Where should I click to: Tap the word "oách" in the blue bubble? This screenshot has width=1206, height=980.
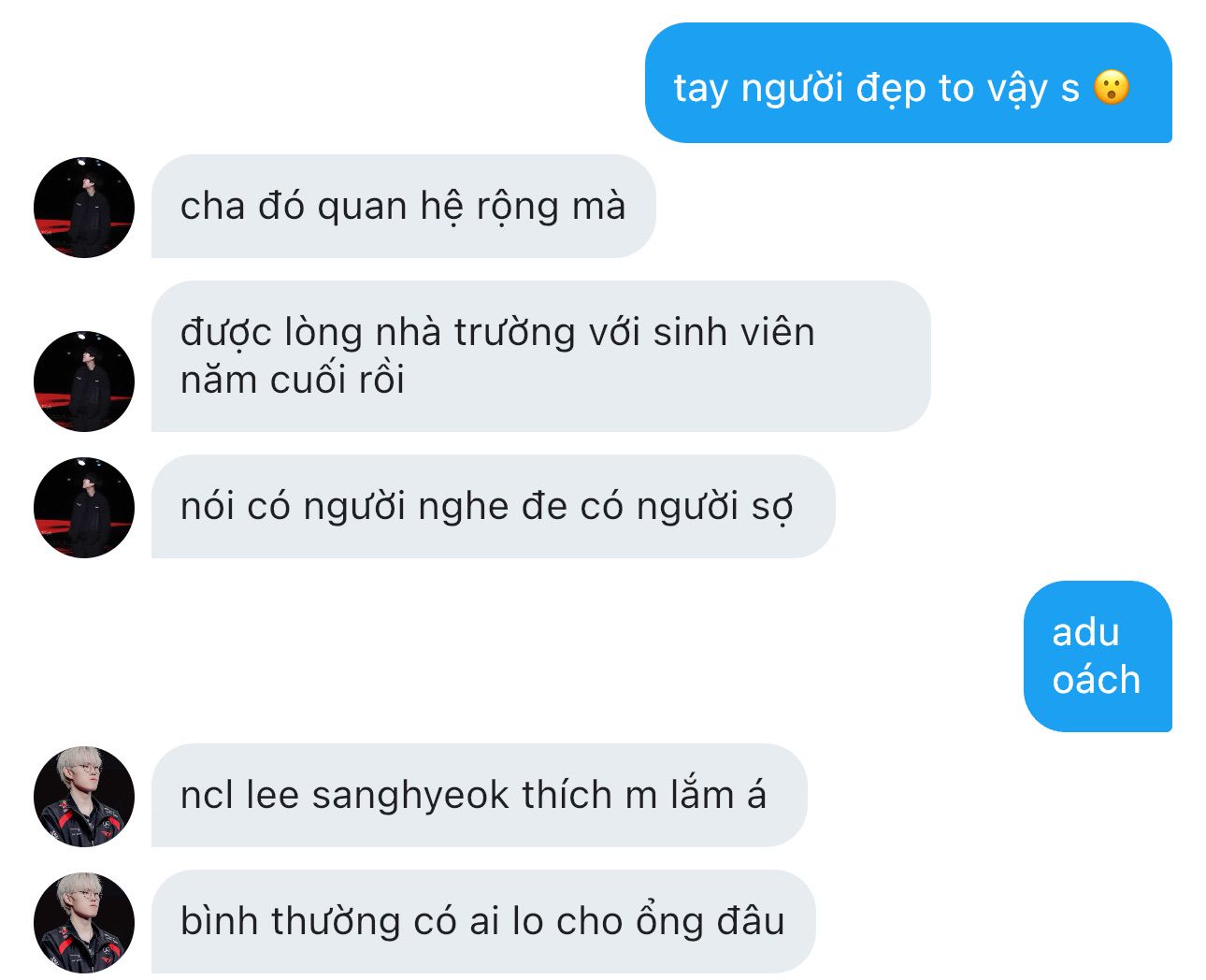click(1096, 680)
